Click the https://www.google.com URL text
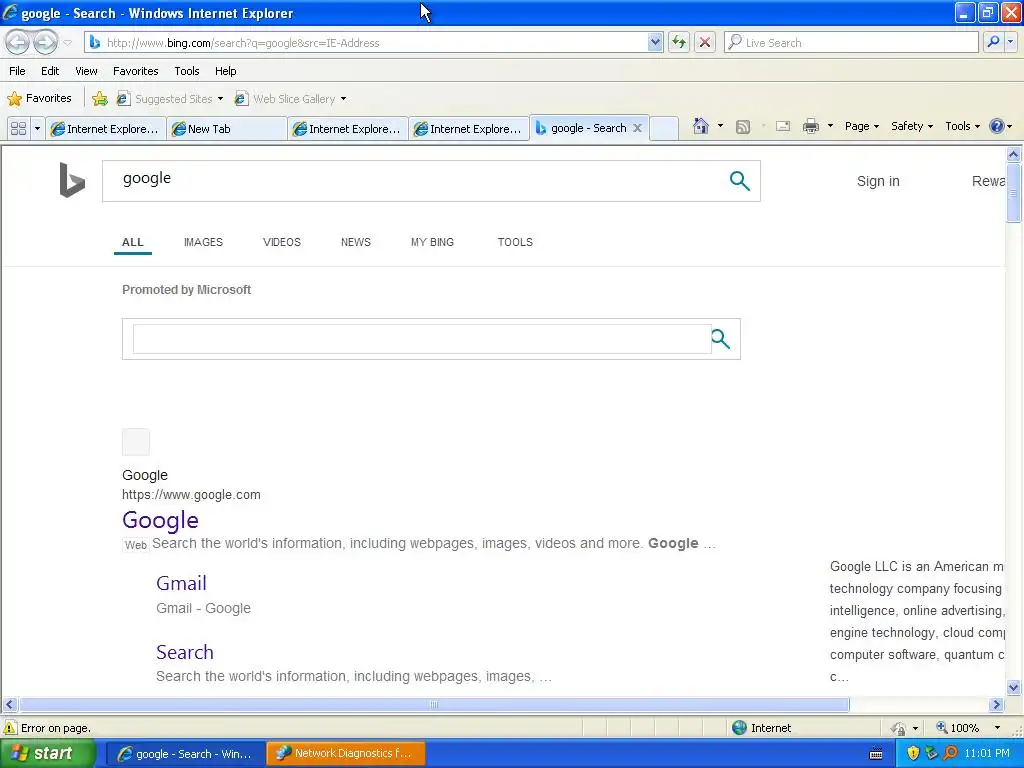This screenshot has height=768, width=1024. point(191,495)
